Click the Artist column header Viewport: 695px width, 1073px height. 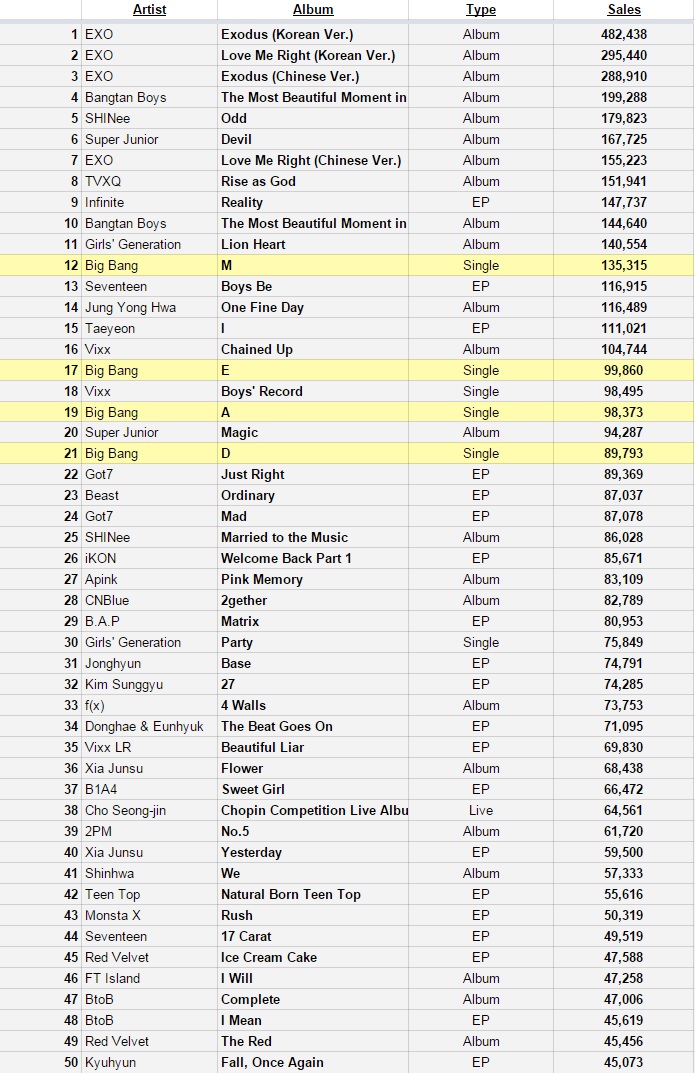(x=149, y=10)
